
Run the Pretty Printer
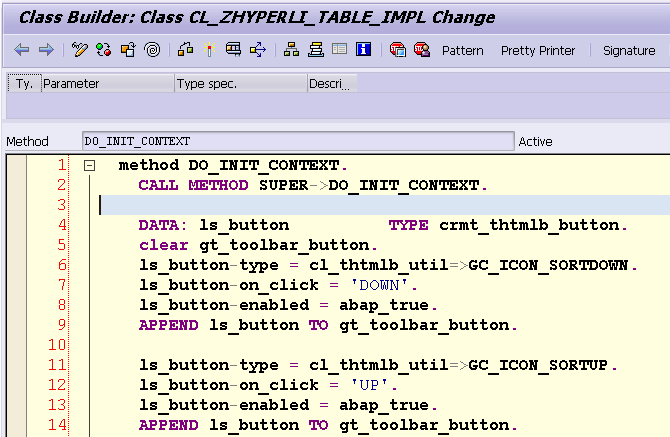click(x=538, y=50)
